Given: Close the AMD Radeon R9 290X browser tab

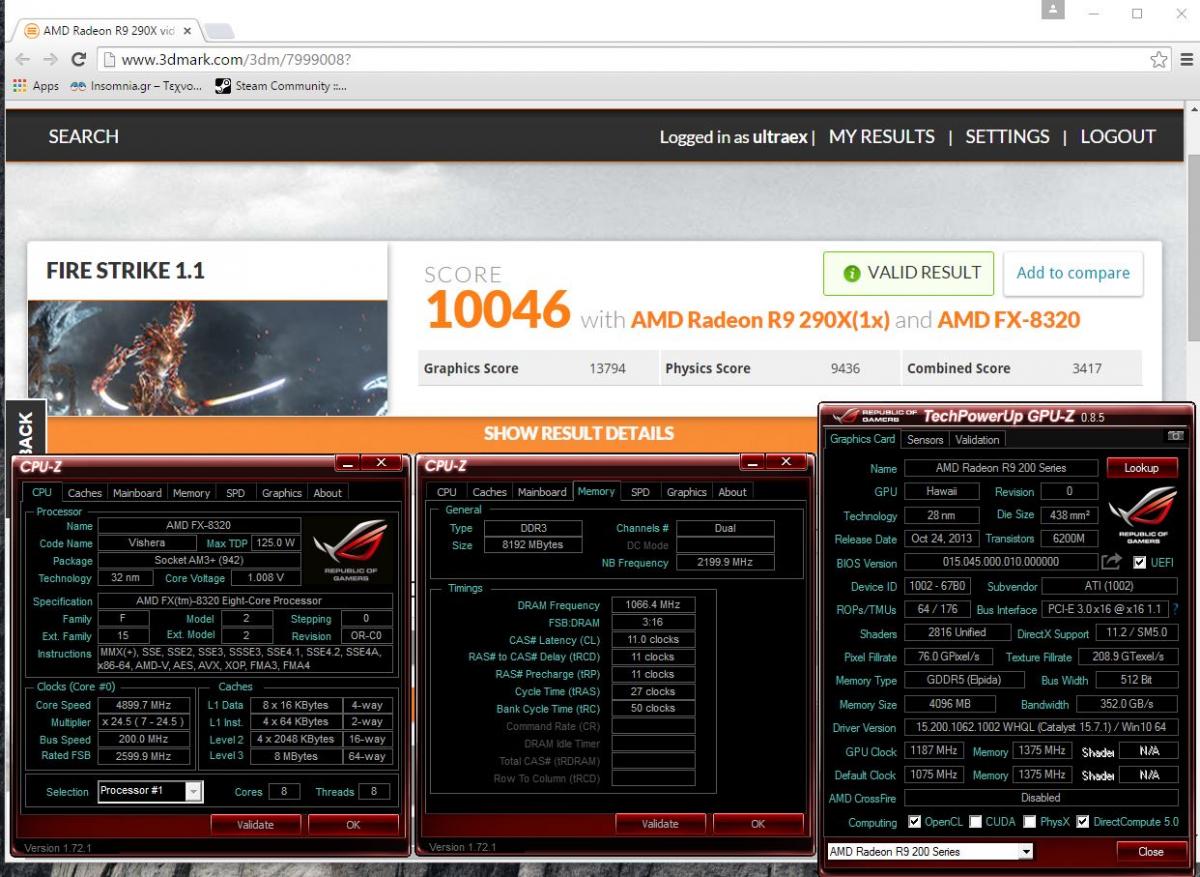Looking at the screenshot, I should pos(187,31).
